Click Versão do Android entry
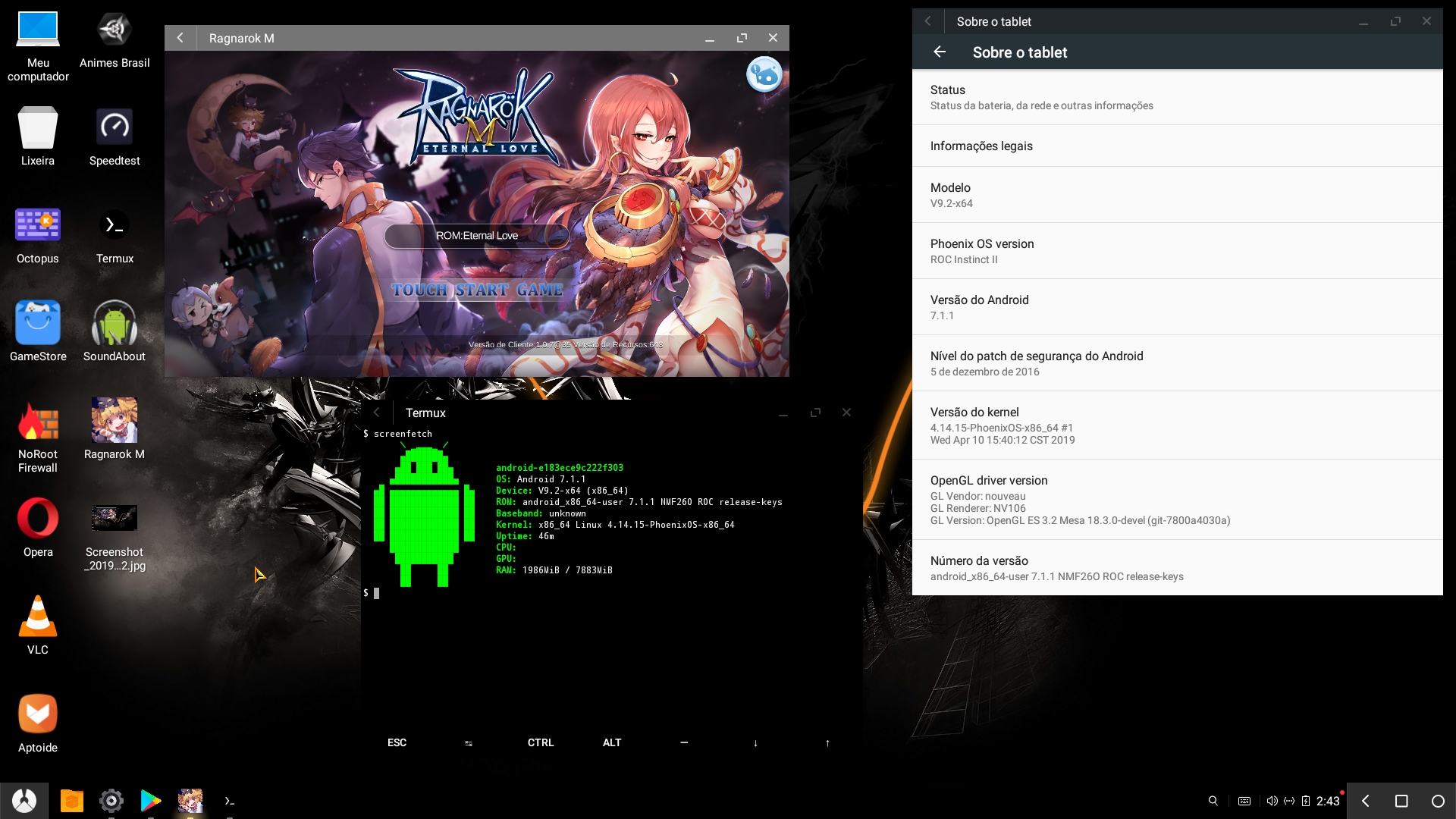The height and width of the screenshot is (819, 1456). (1177, 307)
